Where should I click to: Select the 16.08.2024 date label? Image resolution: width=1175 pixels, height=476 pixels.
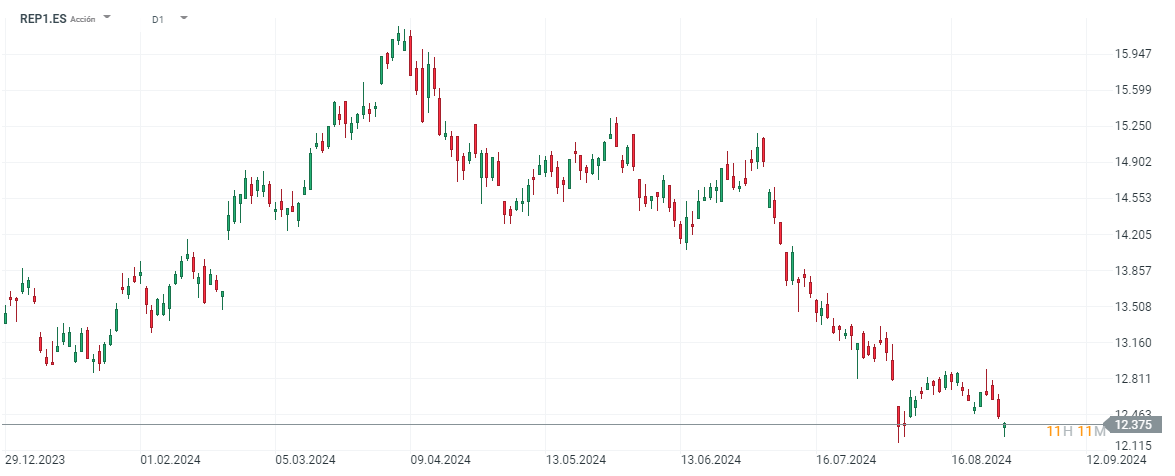(981, 460)
